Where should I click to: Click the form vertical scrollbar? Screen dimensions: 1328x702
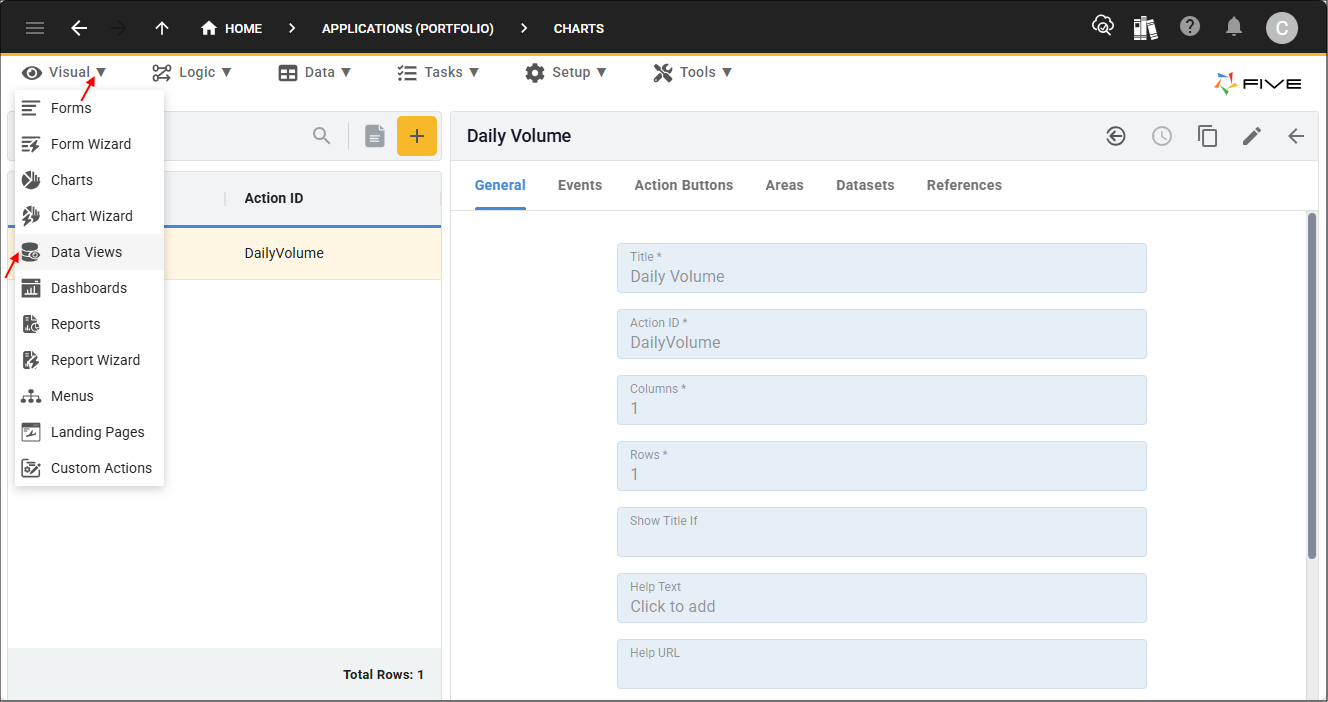point(1312,385)
